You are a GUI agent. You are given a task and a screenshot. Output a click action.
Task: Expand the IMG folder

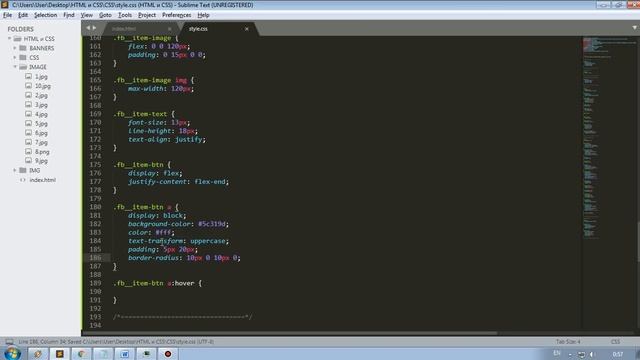pos(15,170)
